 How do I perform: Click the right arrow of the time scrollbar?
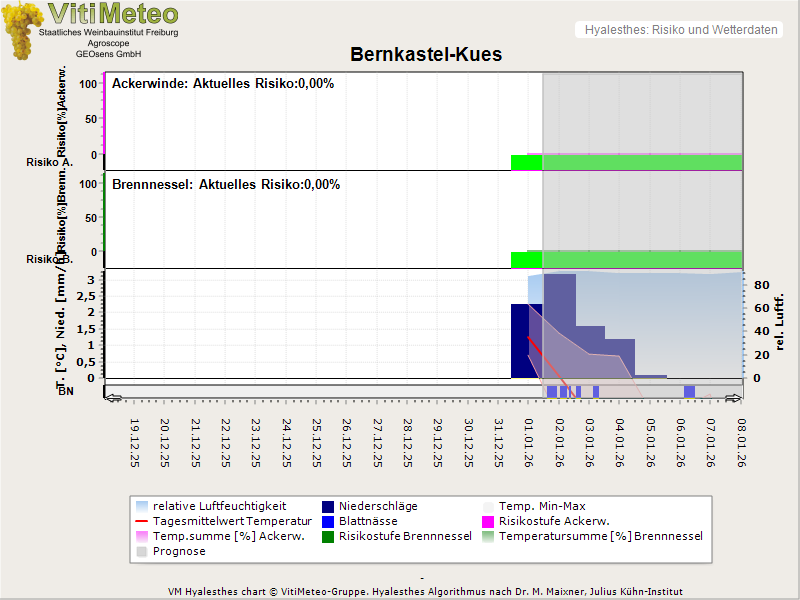click(x=735, y=397)
